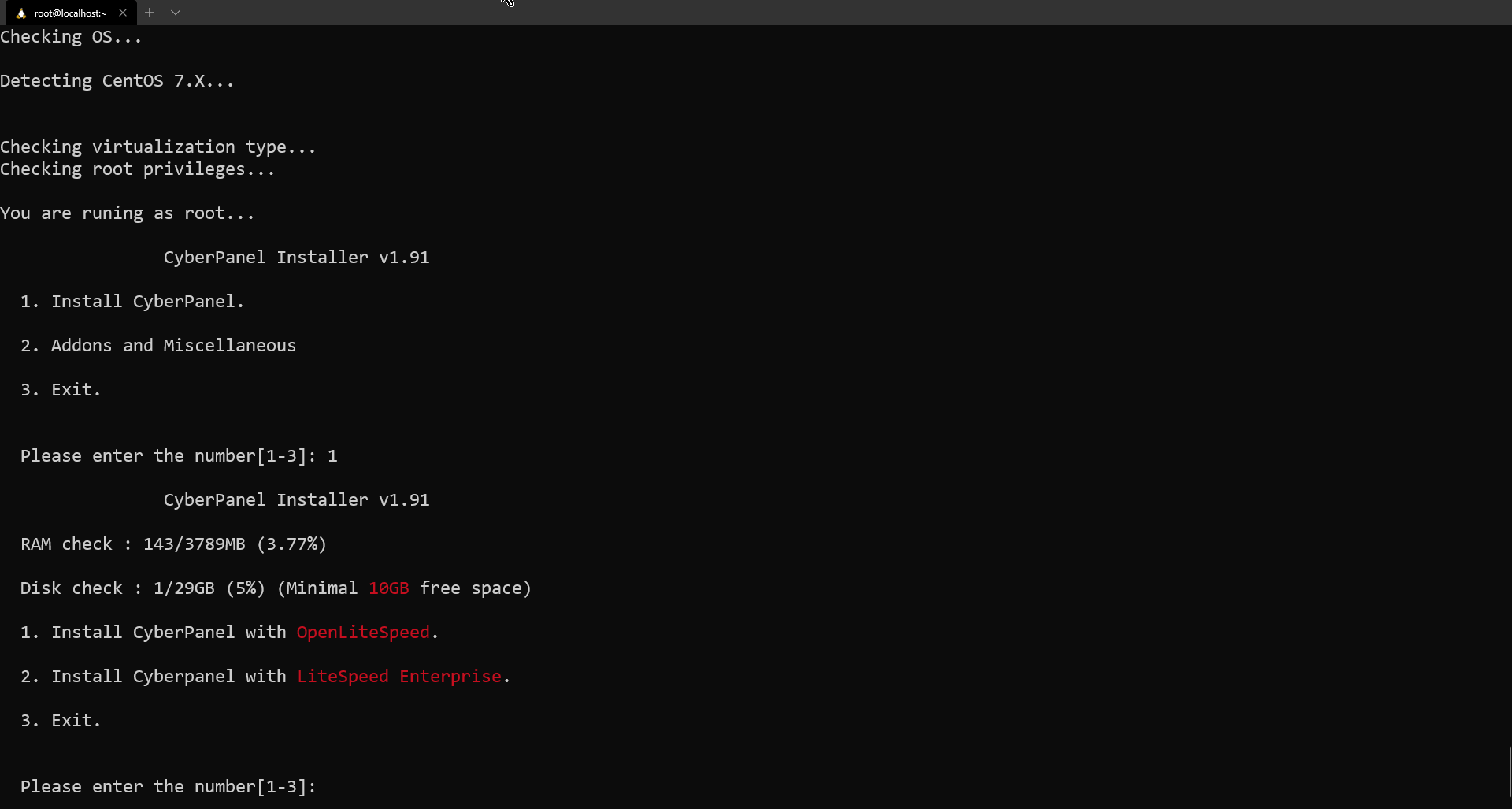
Task: Click the first CyberPanel Installer v1.91 heading
Action: [296, 257]
